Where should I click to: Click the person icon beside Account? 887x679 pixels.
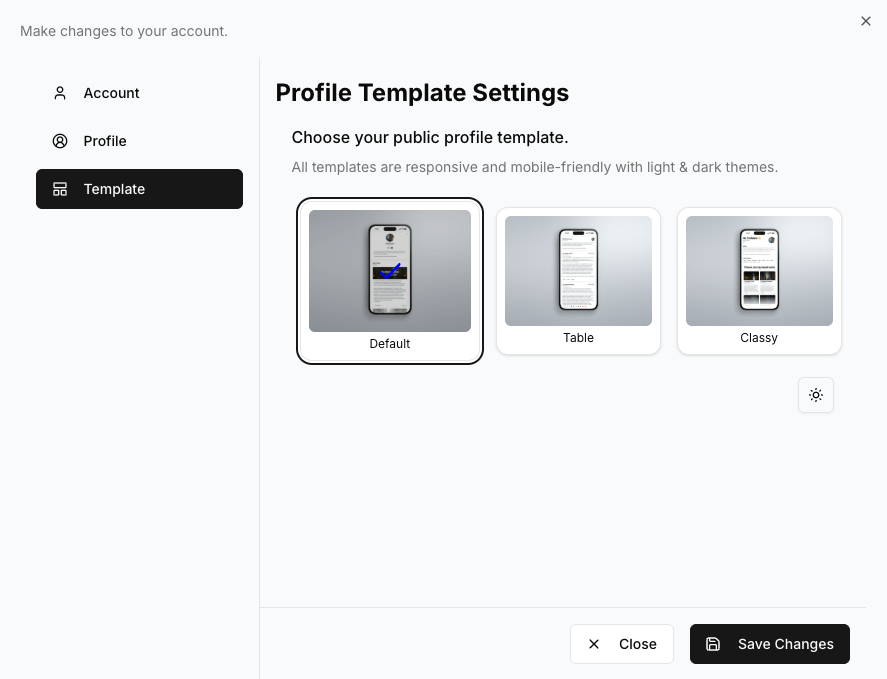pos(60,93)
